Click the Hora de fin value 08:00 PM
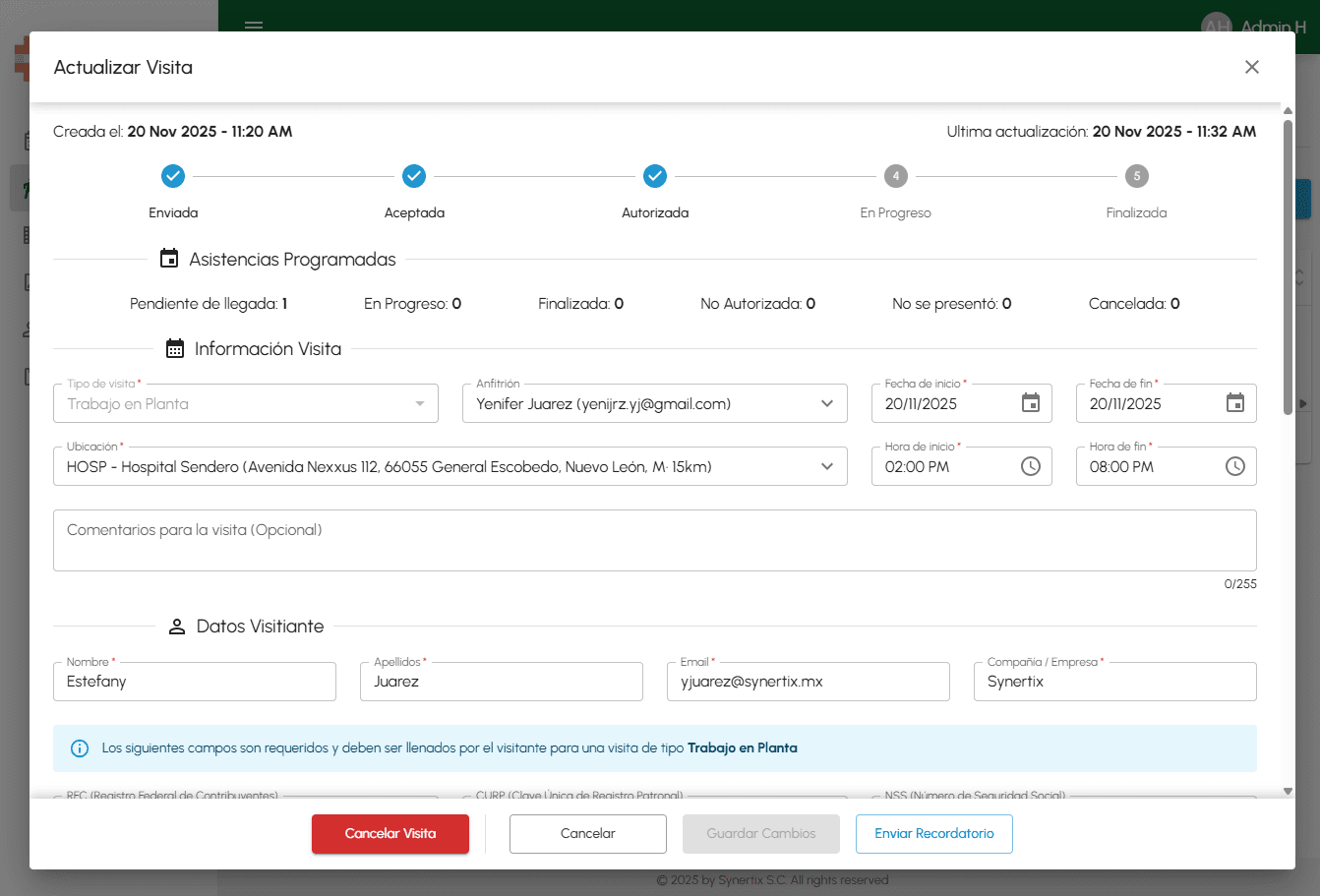 (1121, 466)
